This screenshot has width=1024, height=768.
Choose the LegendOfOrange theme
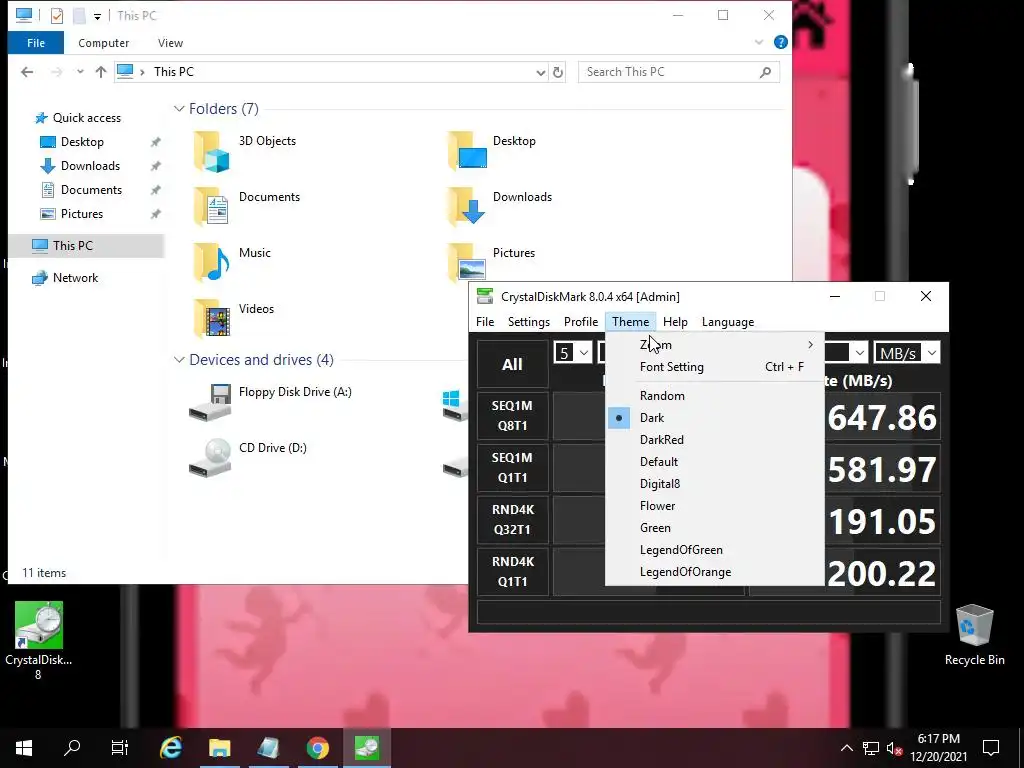(x=714, y=572)
